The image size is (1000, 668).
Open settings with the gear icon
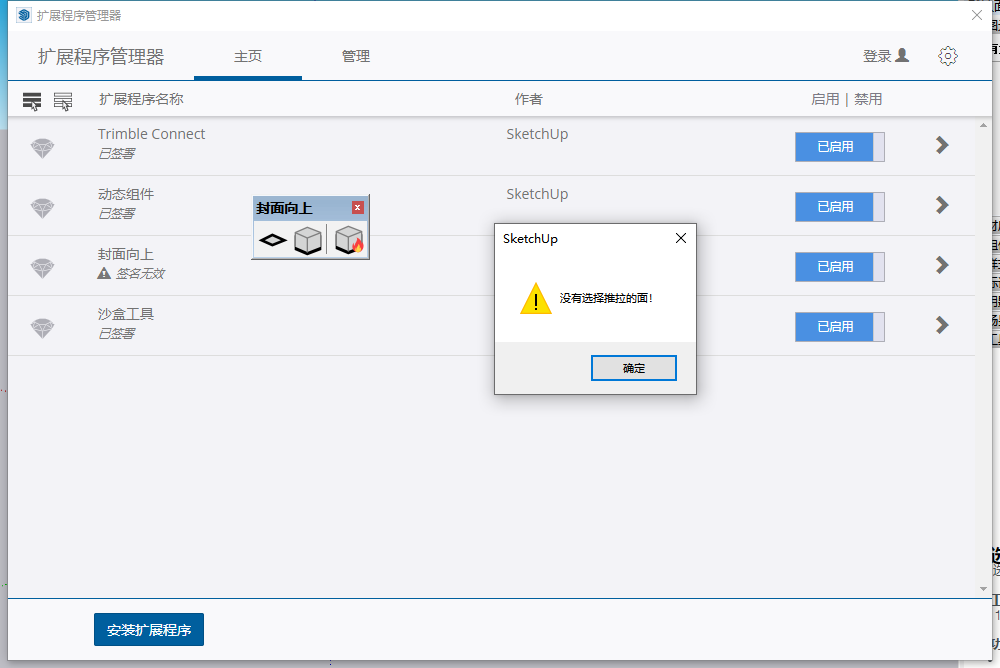pyautogui.click(x=948, y=56)
